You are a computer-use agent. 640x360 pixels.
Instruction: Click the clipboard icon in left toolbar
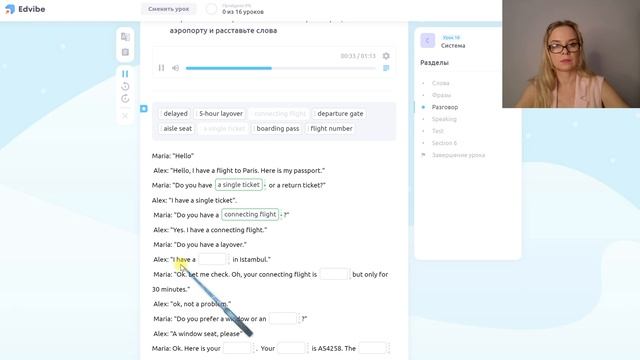click(125, 52)
